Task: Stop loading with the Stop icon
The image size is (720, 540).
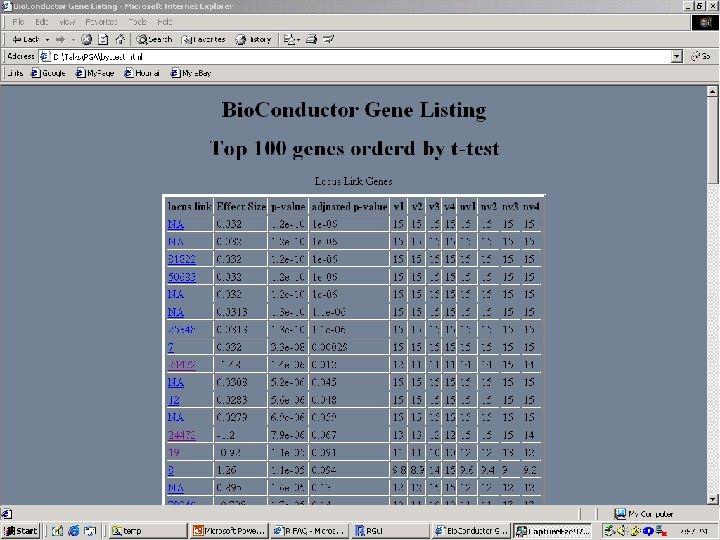Action: [x=86, y=39]
